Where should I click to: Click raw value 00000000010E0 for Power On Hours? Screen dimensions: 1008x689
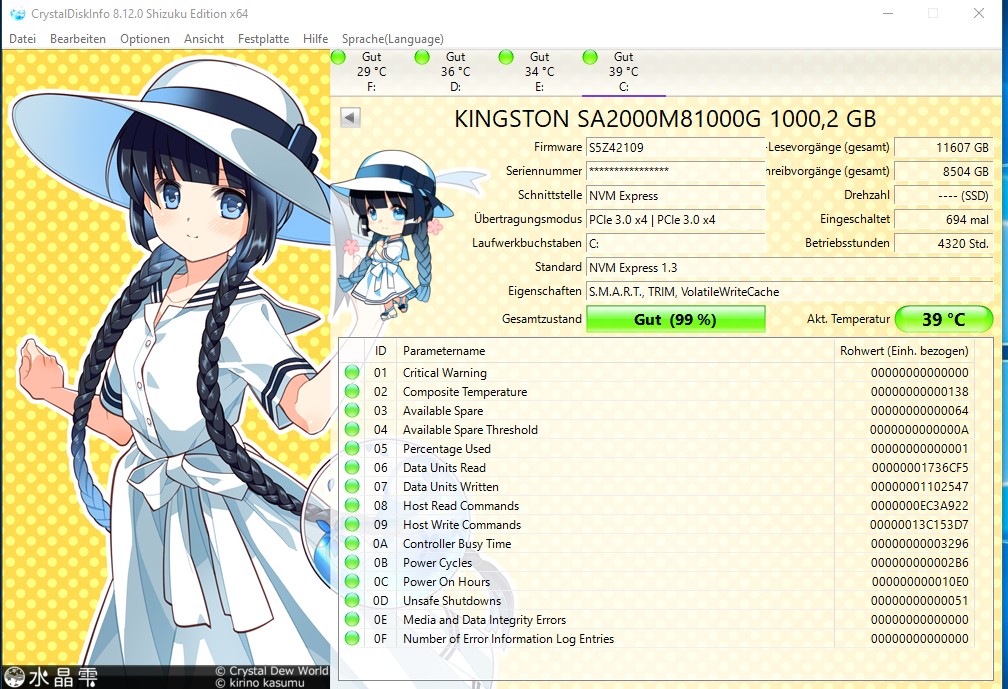pyautogui.click(x=920, y=582)
